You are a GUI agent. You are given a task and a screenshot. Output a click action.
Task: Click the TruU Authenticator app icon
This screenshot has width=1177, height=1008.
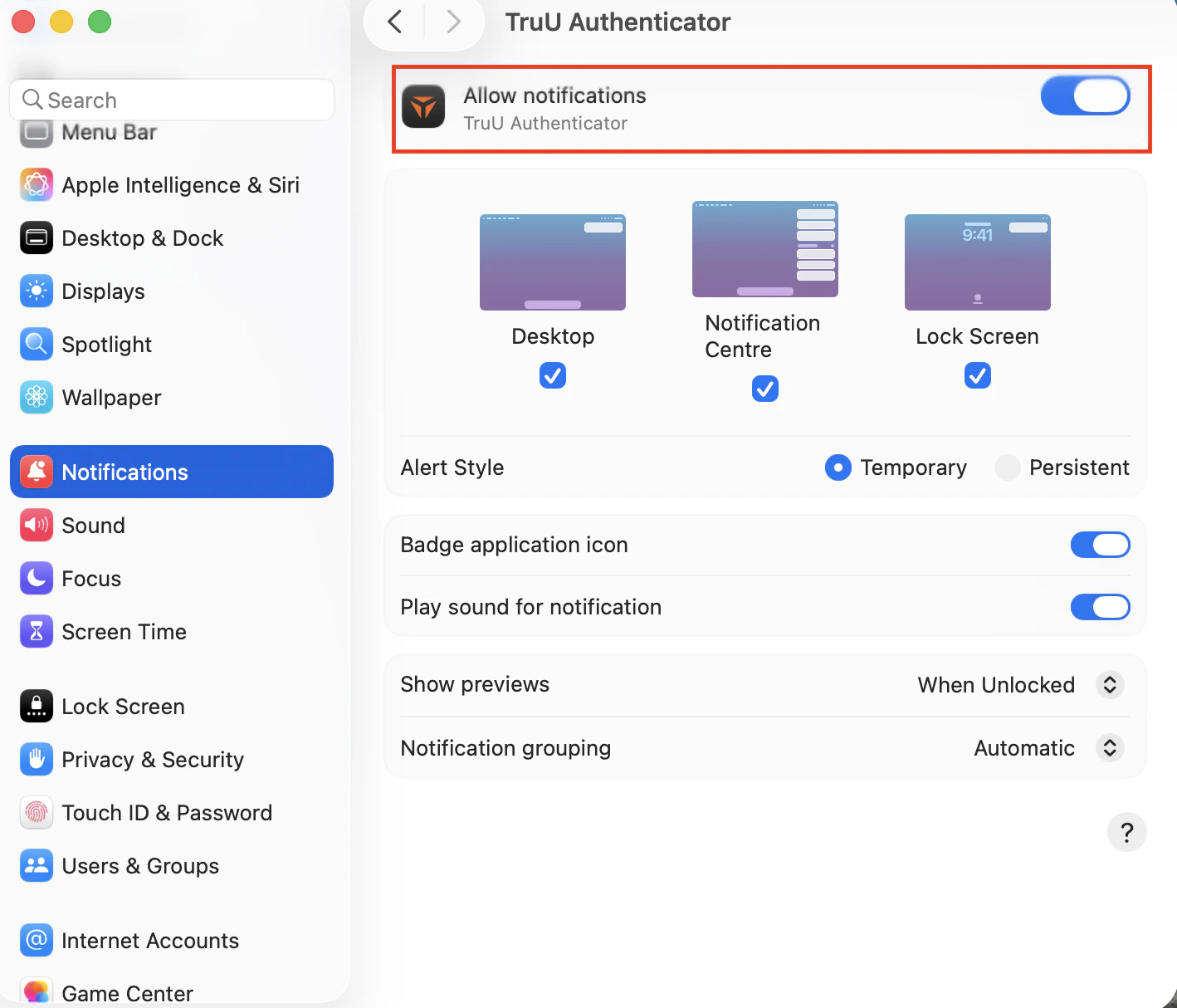[x=423, y=107]
